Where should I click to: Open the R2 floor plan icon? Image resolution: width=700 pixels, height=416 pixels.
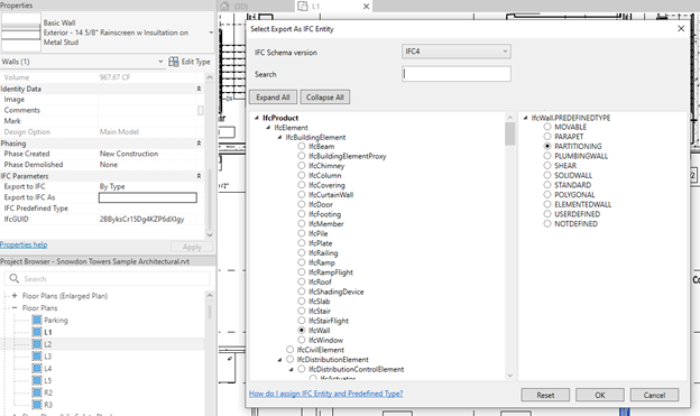[x=36, y=392]
